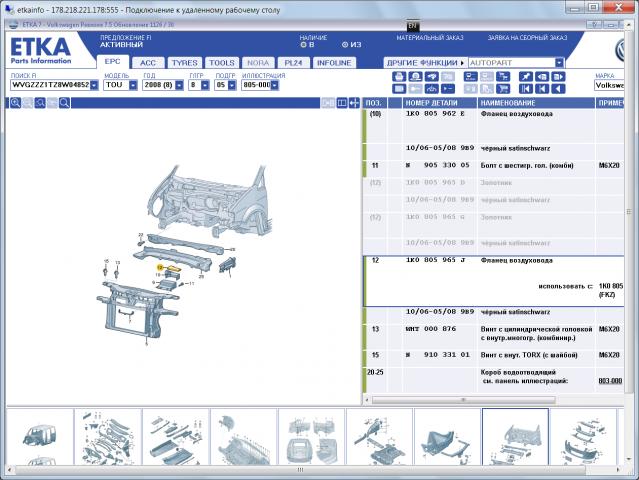639x480 pixels.
Task: Select the 'ИЗ' availability radio button
Action: click(345, 45)
